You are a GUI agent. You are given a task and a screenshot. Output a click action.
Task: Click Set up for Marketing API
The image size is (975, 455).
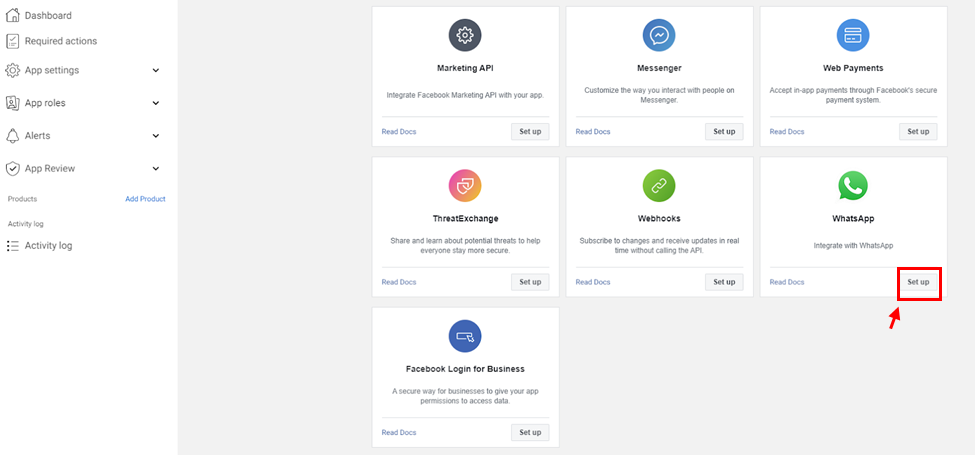530,132
